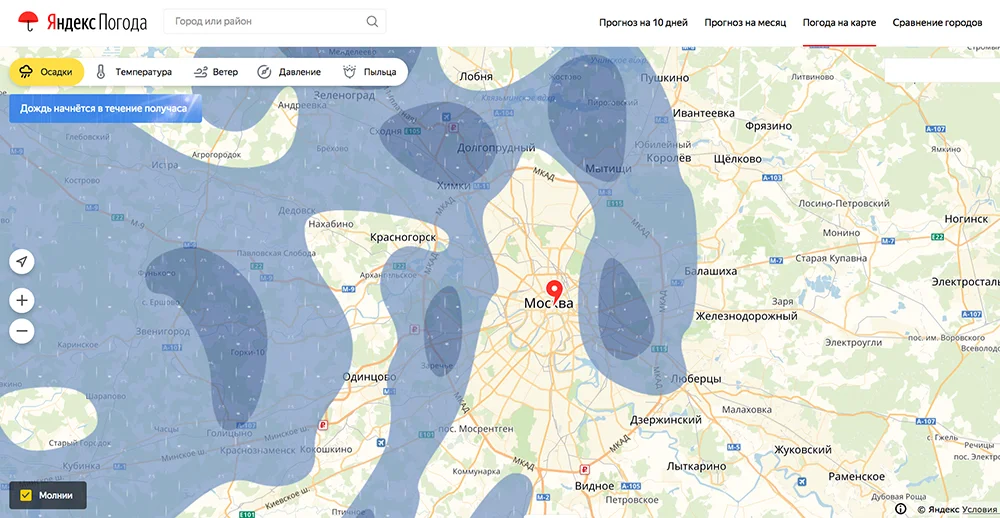Click the city label Долгопрудный
Screen dimensions: 1000x518
[x=495, y=148]
